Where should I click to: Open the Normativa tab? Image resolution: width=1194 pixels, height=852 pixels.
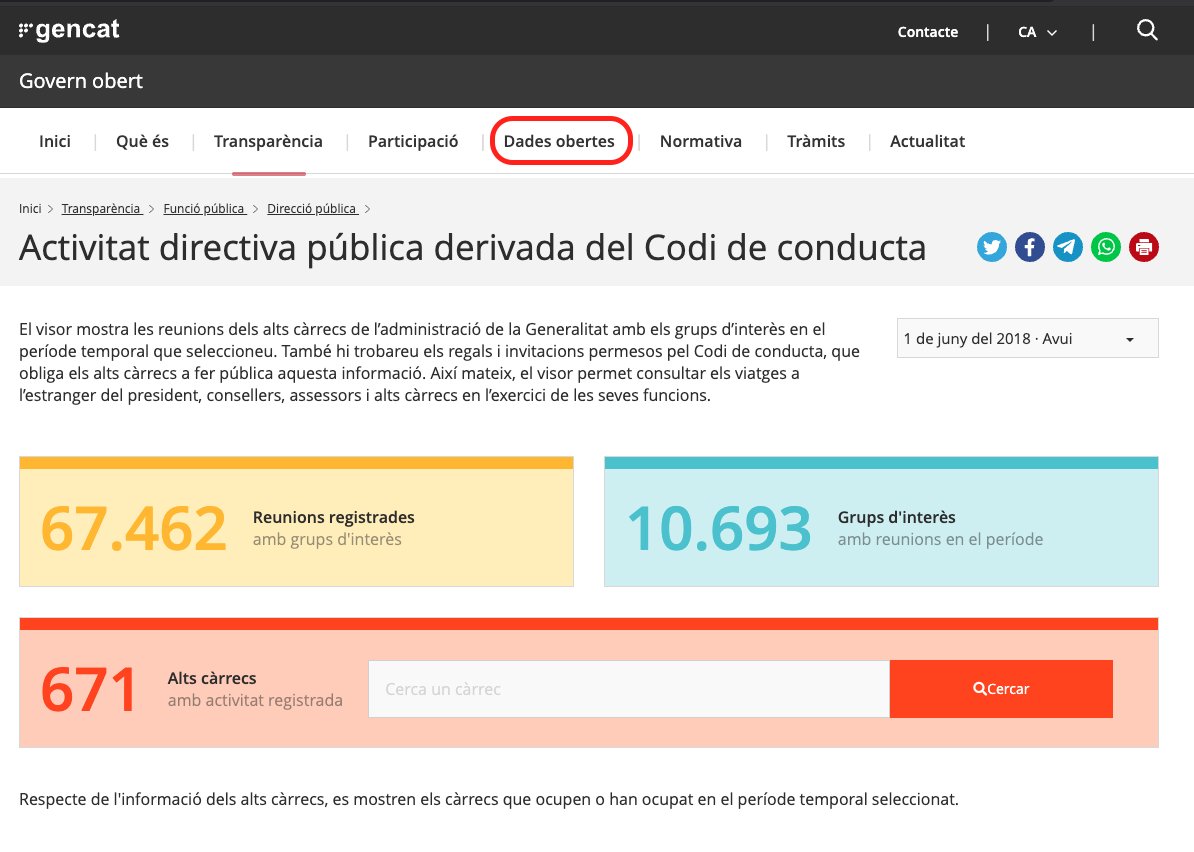[x=701, y=142]
